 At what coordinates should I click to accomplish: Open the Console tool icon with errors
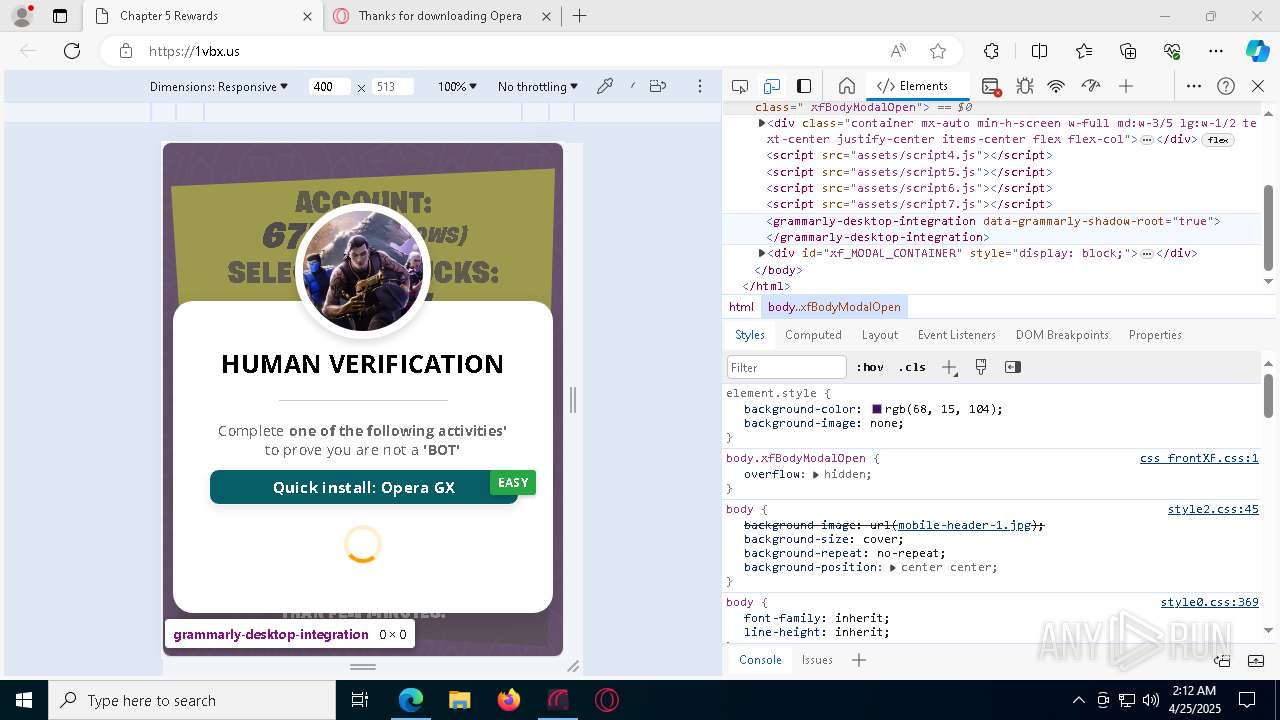point(990,86)
